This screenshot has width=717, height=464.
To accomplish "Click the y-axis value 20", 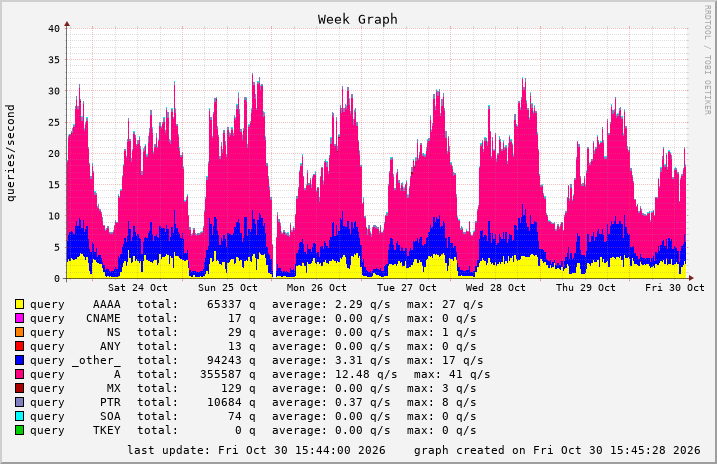I will click(54, 154).
